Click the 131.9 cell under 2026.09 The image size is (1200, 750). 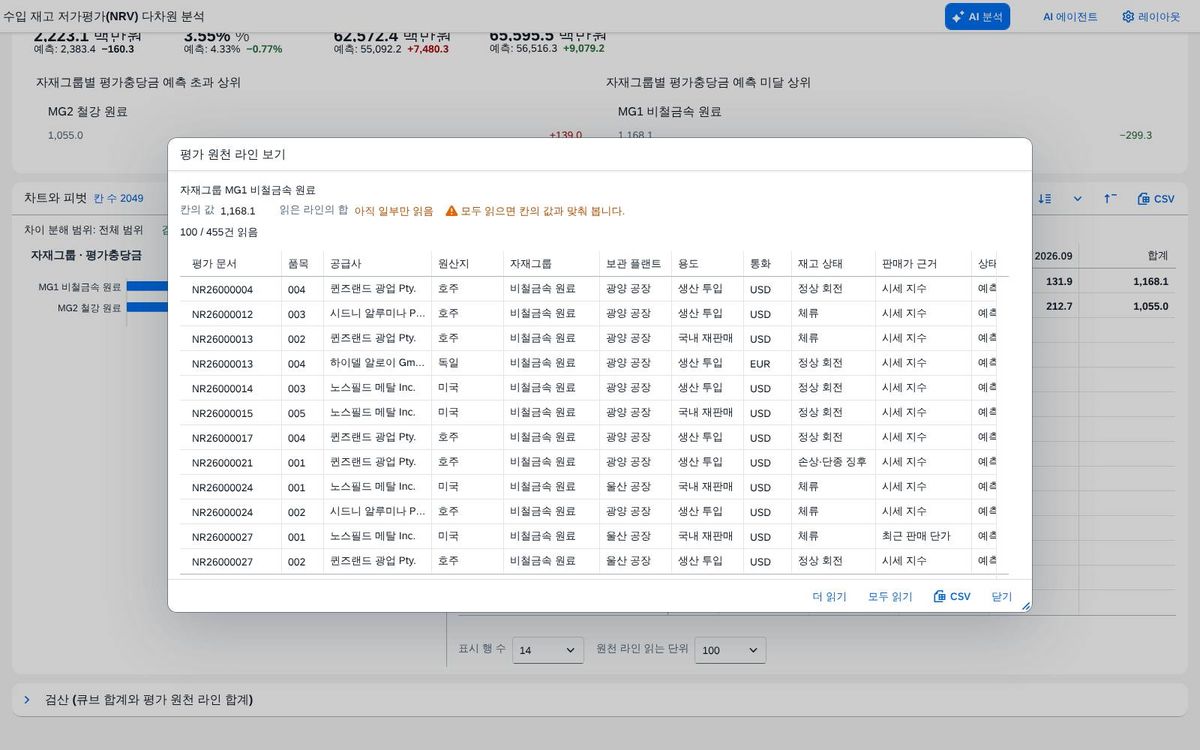coord(1058,282)
